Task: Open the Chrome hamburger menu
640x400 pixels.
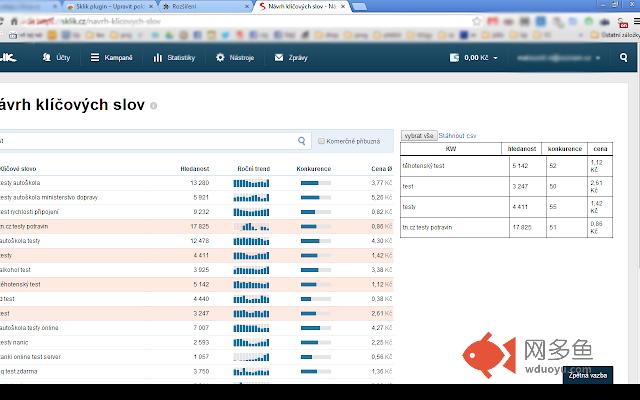Action: coord(636,21)
